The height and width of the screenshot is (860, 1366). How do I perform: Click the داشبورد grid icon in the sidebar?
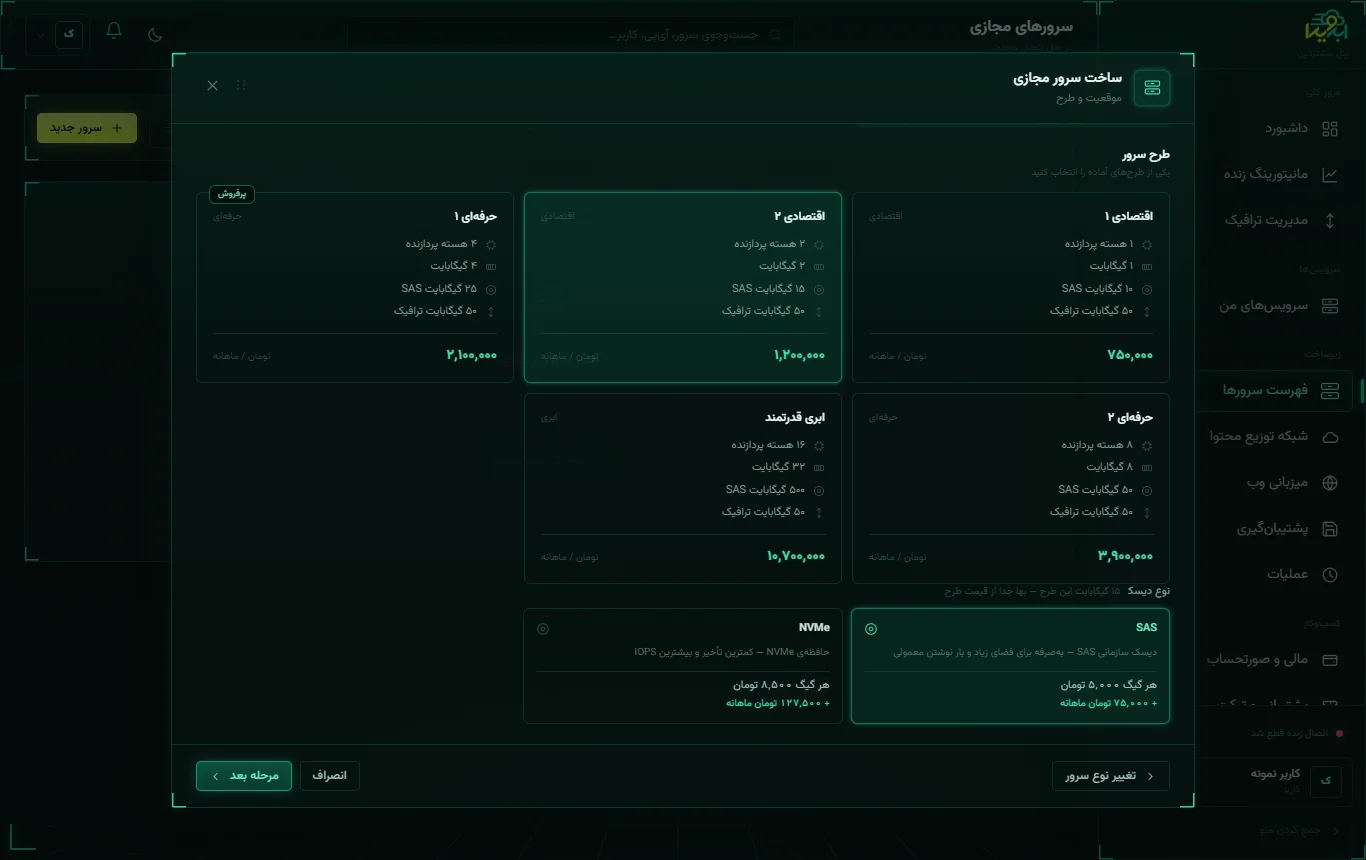[1329, 129]
